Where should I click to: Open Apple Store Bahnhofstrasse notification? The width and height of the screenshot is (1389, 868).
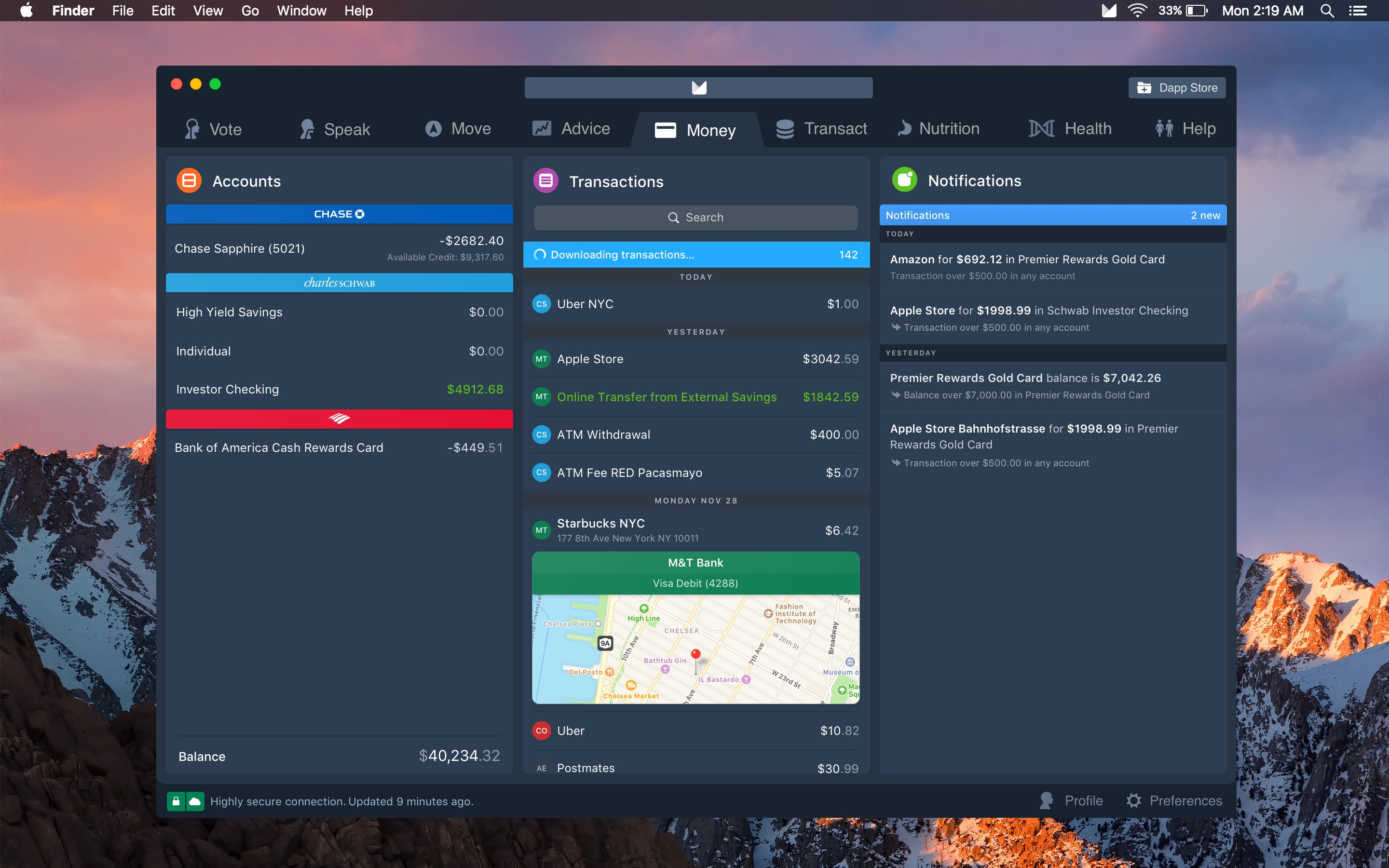(x=1053, y=446)
